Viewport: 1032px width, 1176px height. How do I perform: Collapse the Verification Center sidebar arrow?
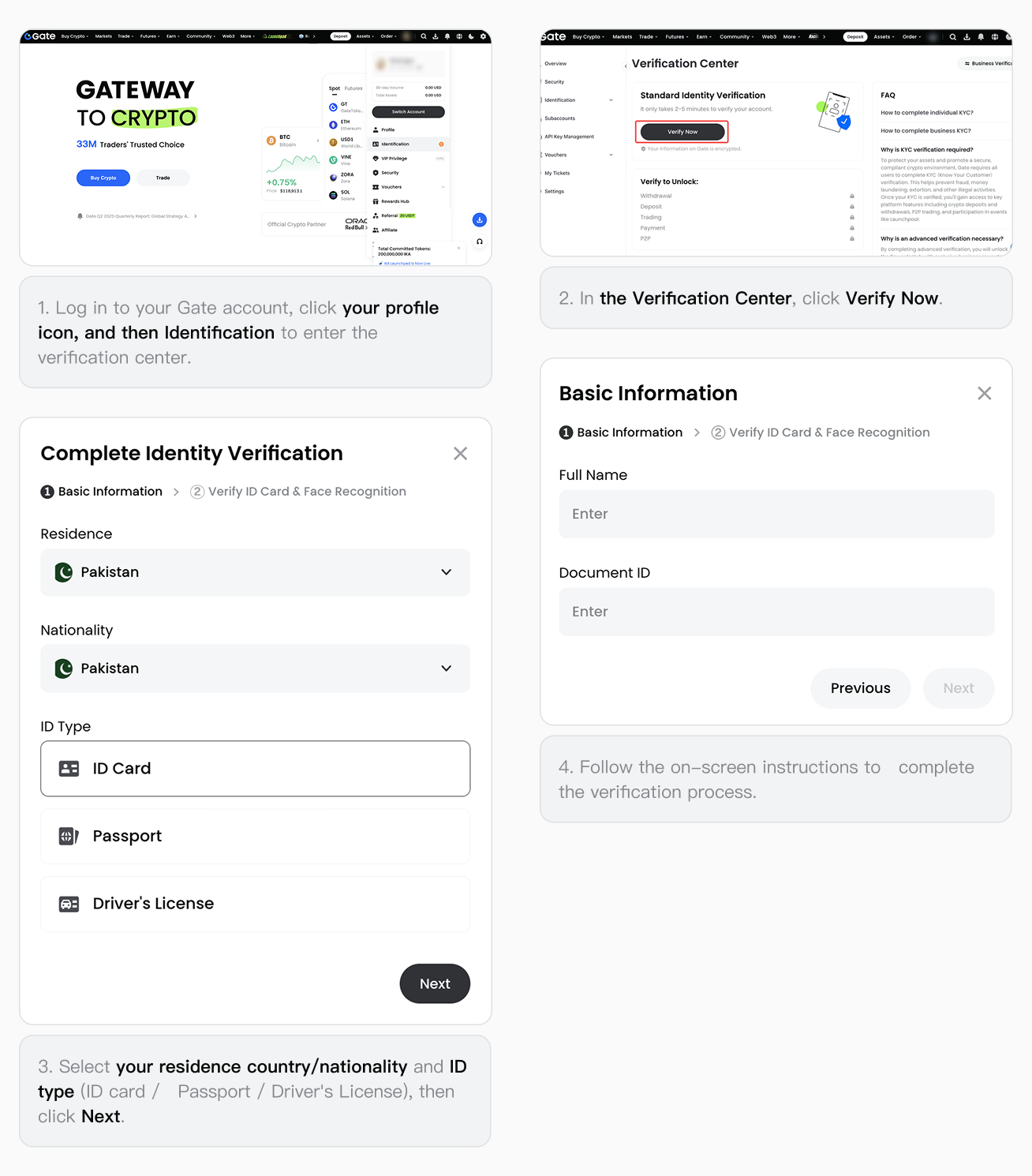[x=626, y=66]
